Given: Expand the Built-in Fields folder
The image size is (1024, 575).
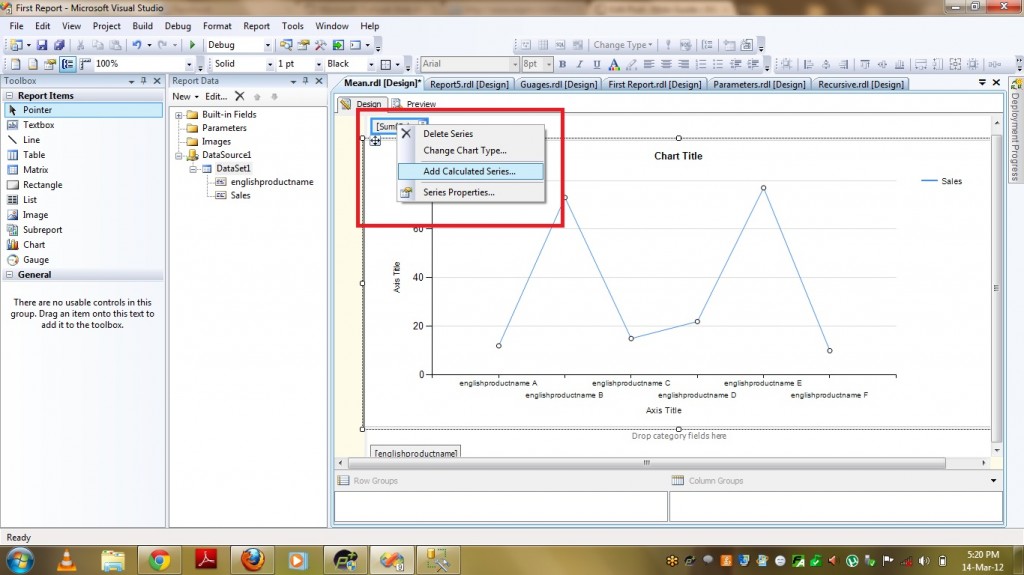Looking at the screenshot, I should pyautogui.click(x=179, y=115).
